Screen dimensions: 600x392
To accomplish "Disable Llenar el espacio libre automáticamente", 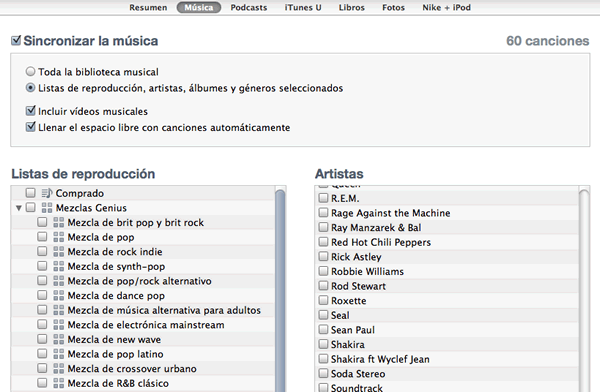I will [31, 127].
